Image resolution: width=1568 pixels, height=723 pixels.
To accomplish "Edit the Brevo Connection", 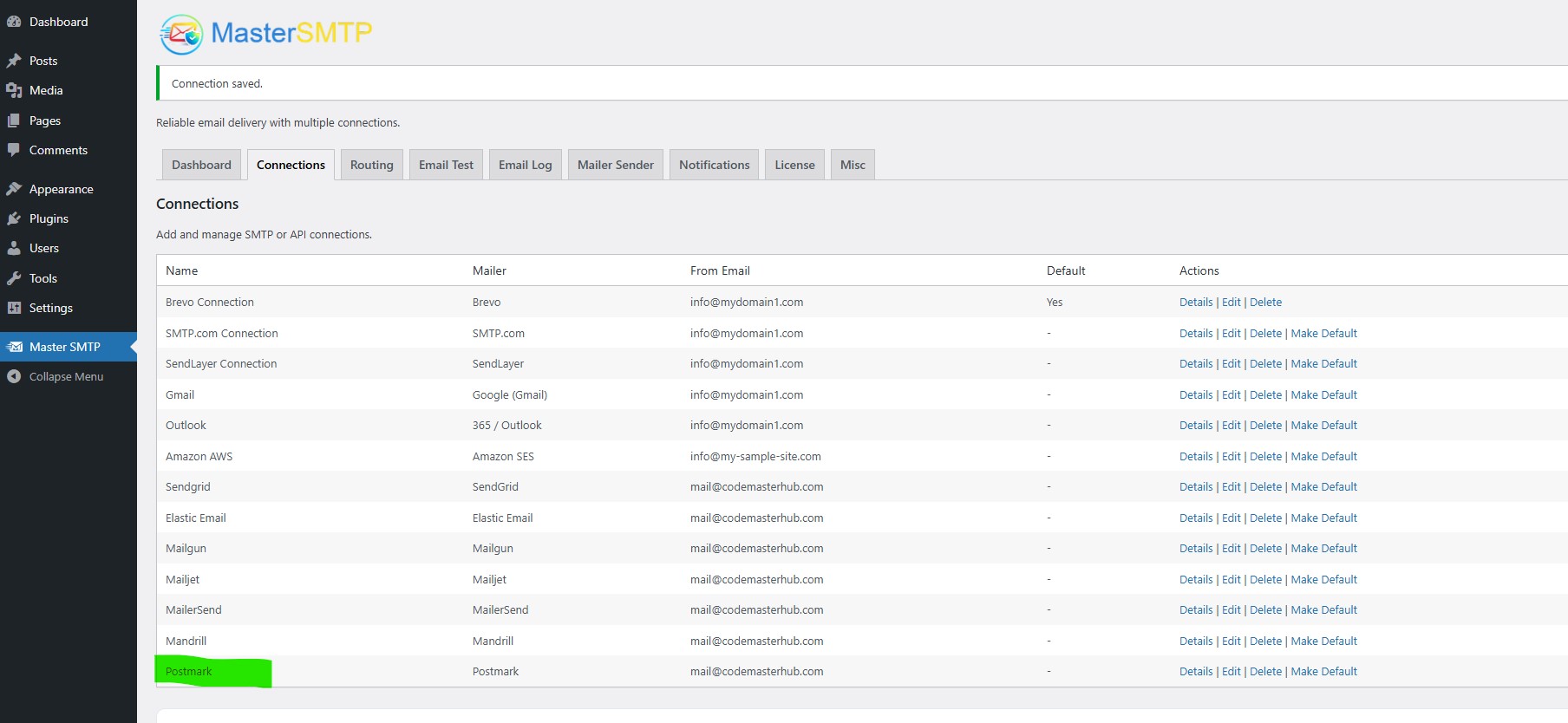I will tap(1231, 302).
